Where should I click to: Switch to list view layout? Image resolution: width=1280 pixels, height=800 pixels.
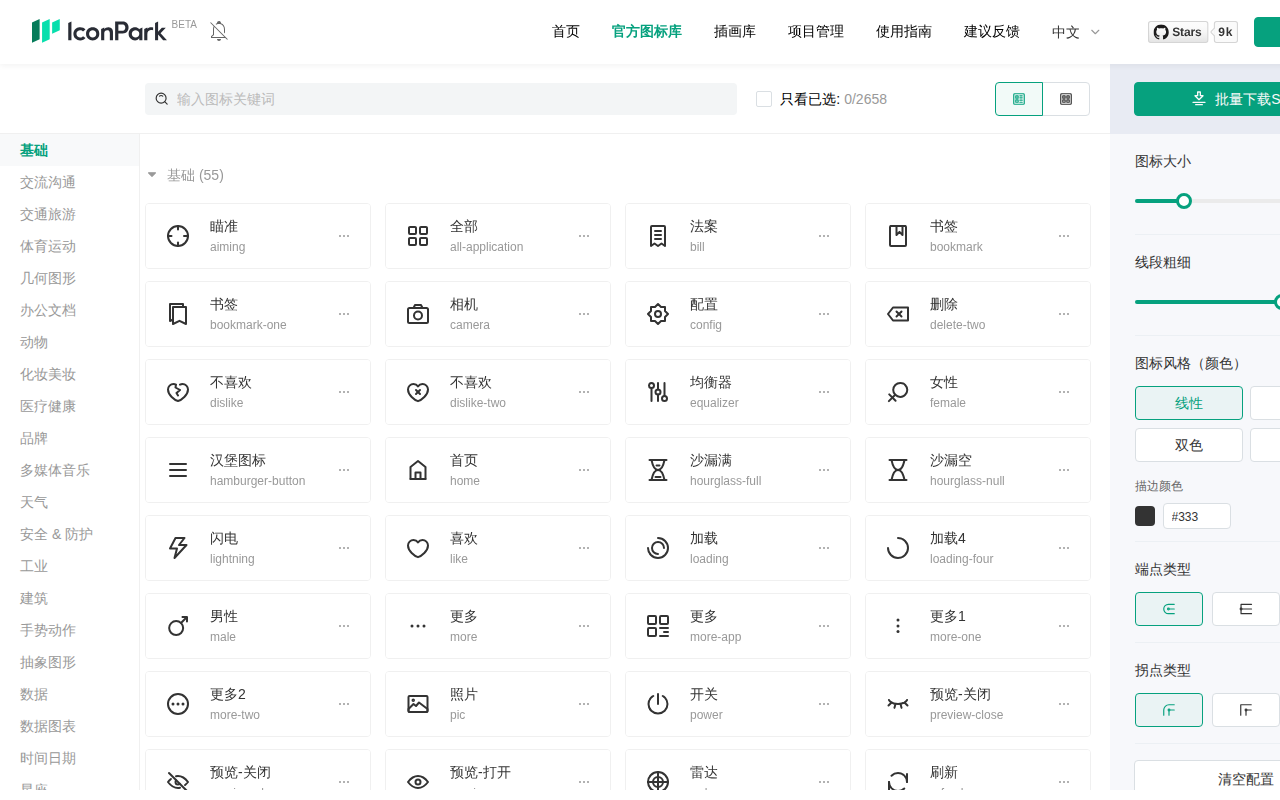[x=1019, y=99]
